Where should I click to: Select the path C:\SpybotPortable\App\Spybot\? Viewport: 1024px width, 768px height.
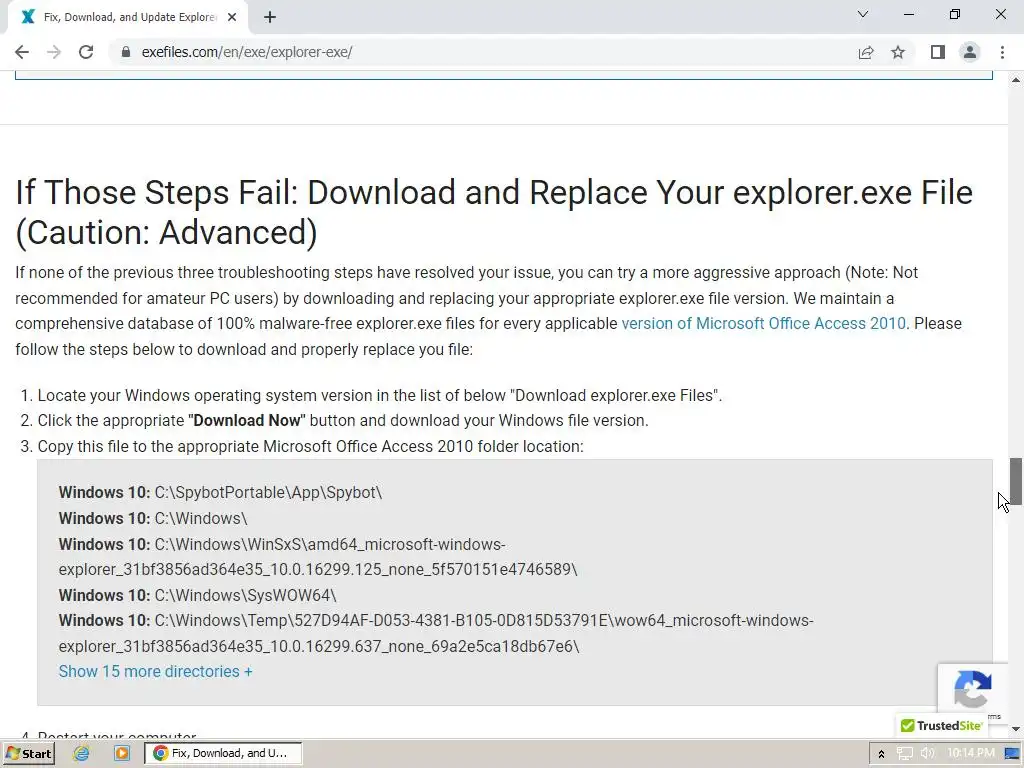[x=268, y=492]
